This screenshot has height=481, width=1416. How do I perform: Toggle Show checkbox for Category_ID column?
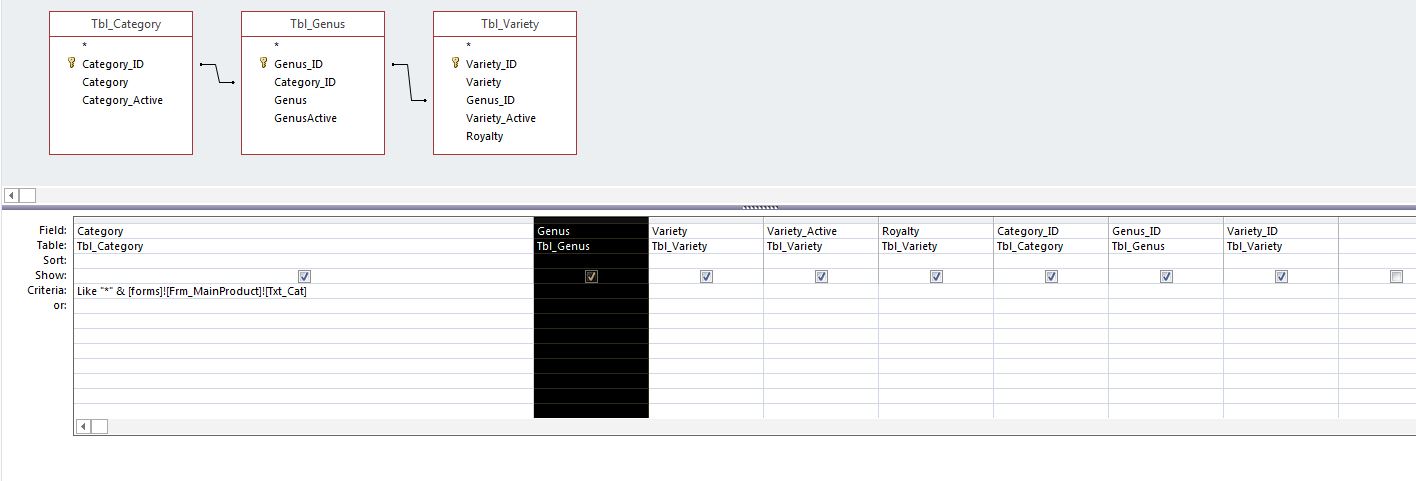coord(1051,276)
